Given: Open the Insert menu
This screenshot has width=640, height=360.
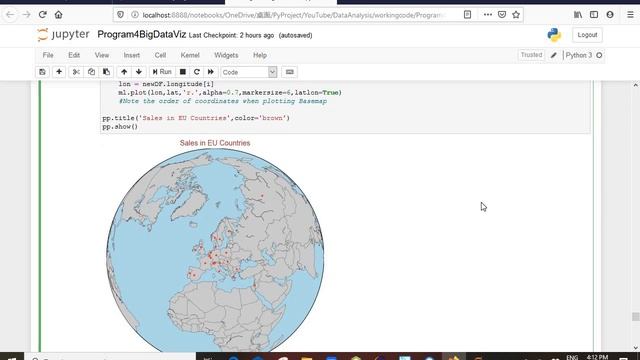Looking at the screenshot, I should coord(131,55).
